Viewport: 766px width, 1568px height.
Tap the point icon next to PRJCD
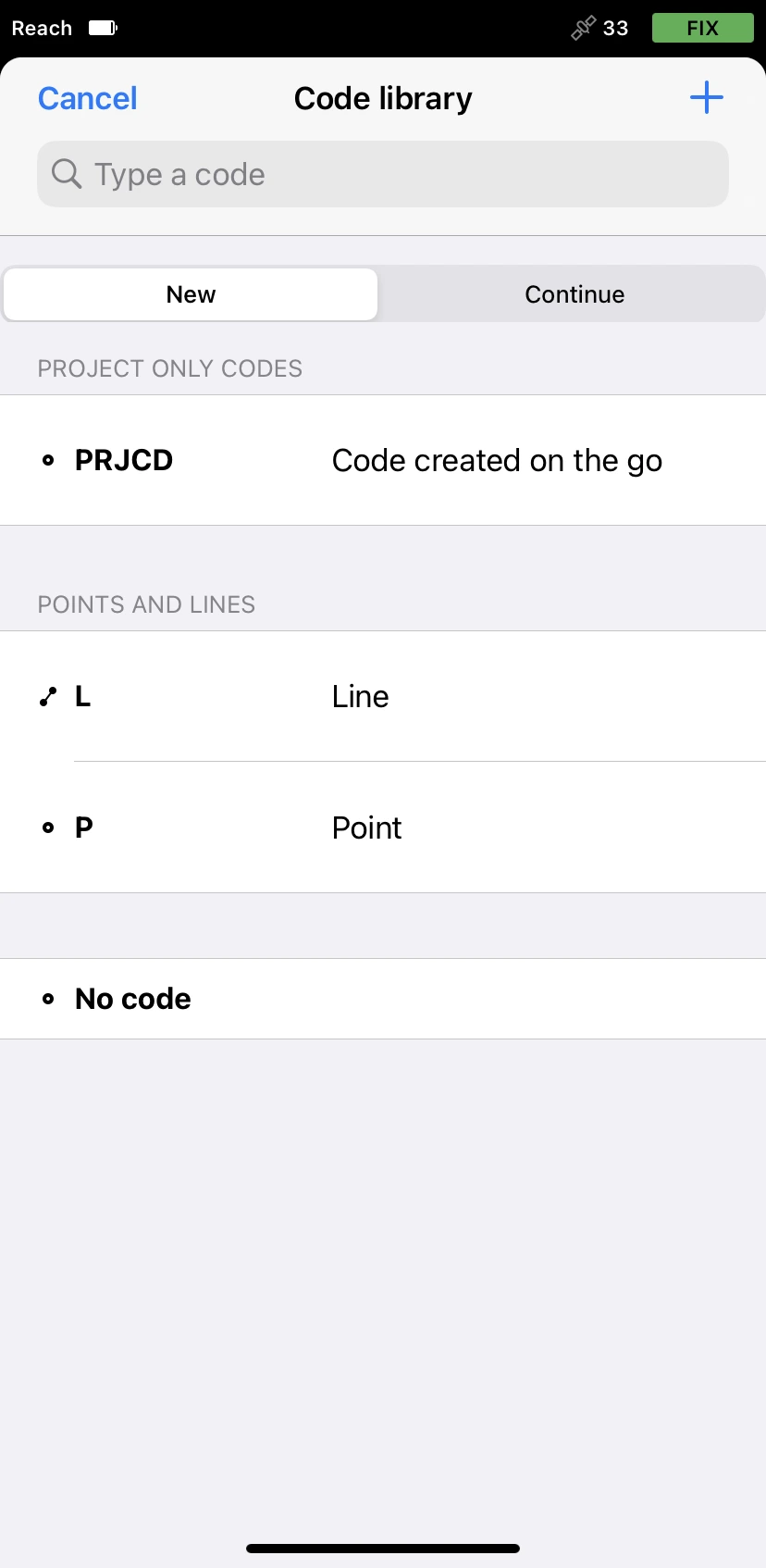(x=48, y=460)
